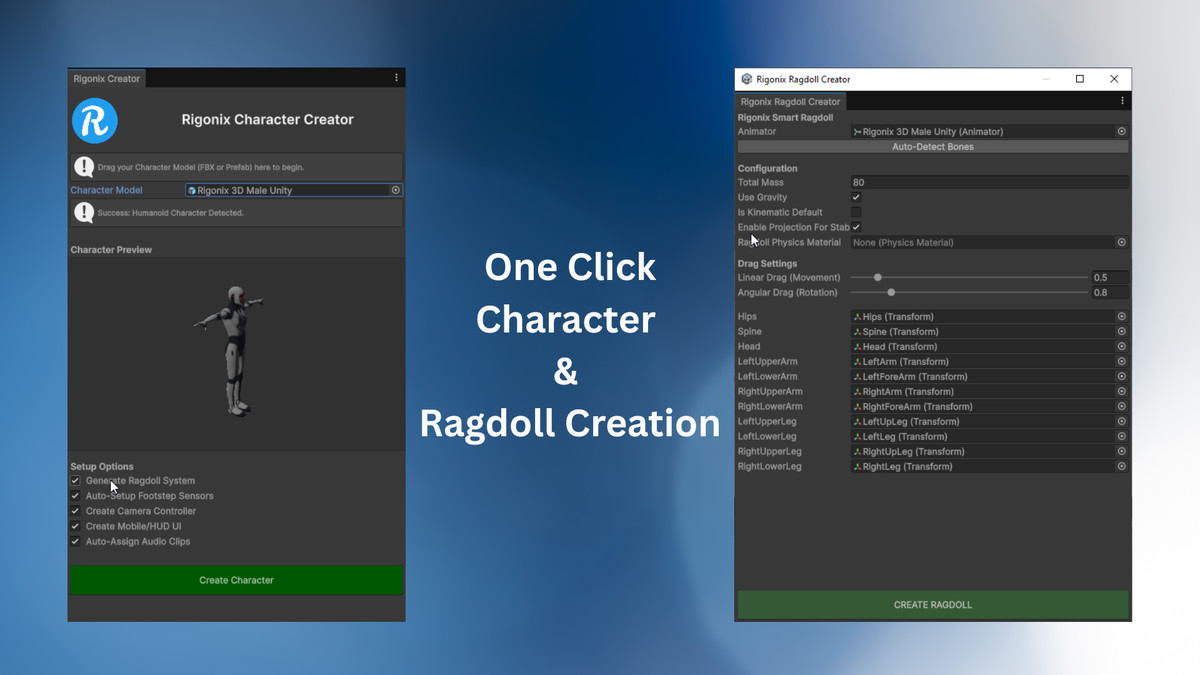Click the 'Setup Options' heading

click(102, 466)
